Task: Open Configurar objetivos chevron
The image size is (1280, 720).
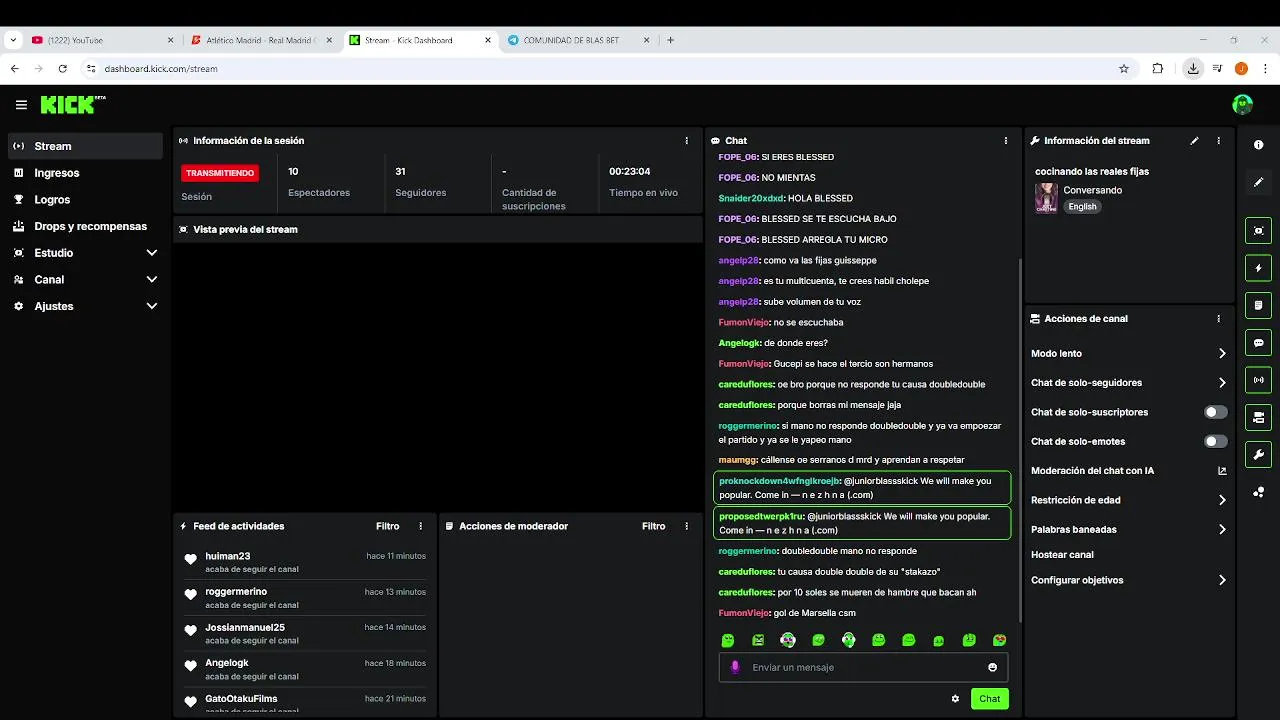Action: tap(1222, 580)
